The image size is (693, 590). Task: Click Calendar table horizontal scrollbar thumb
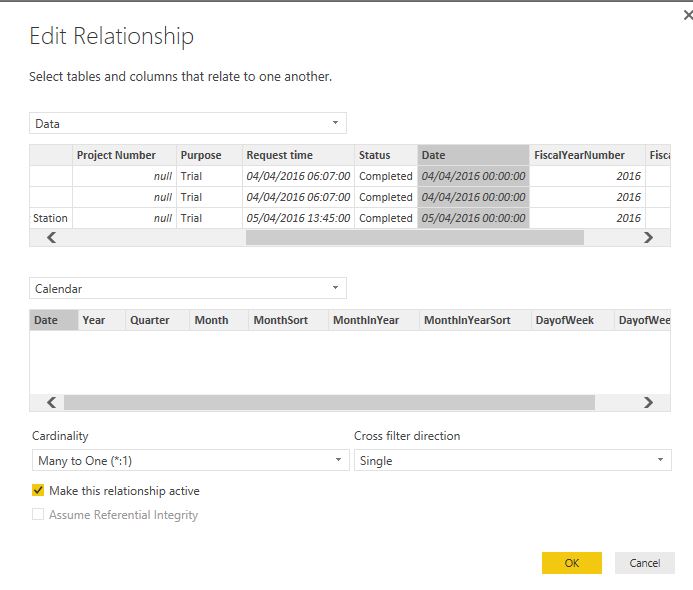click(329, 403)
